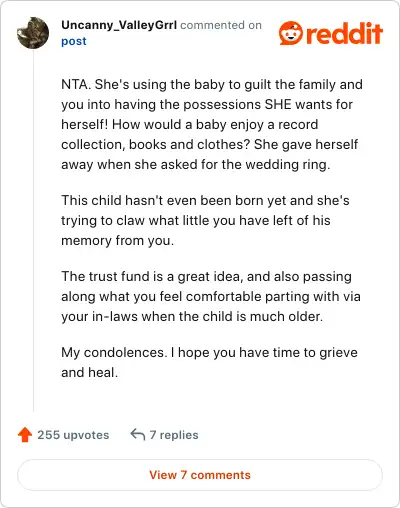Open Uncanny_ValleyGrrl's user profile name
Viewport: 400px width, 508px height.
(x=119, y=25)
